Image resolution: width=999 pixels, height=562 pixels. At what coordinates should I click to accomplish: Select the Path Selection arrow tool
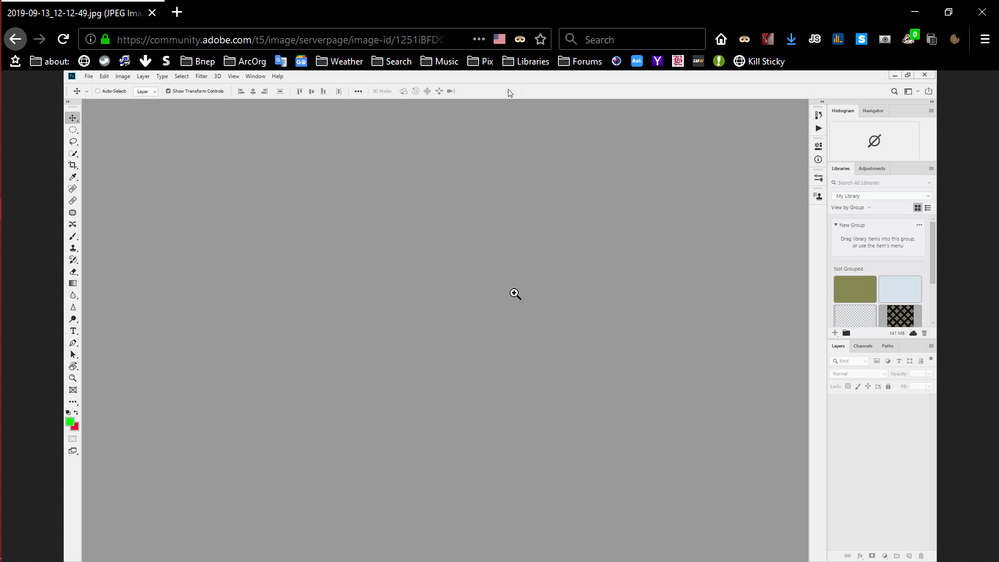73,355
